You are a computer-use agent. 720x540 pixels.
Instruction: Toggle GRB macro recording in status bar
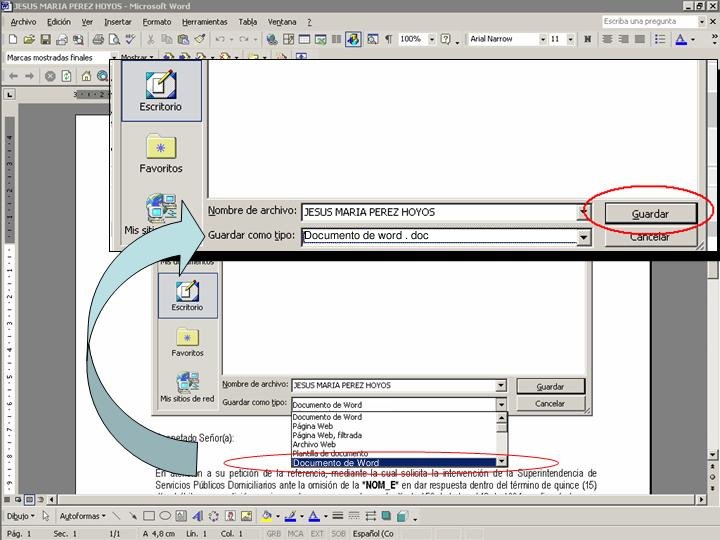click(274, 534)
